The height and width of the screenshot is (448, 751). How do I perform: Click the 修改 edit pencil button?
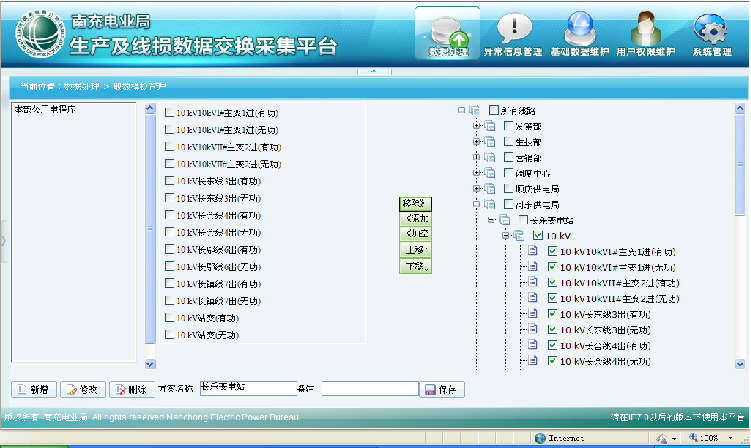click(82, 389)
